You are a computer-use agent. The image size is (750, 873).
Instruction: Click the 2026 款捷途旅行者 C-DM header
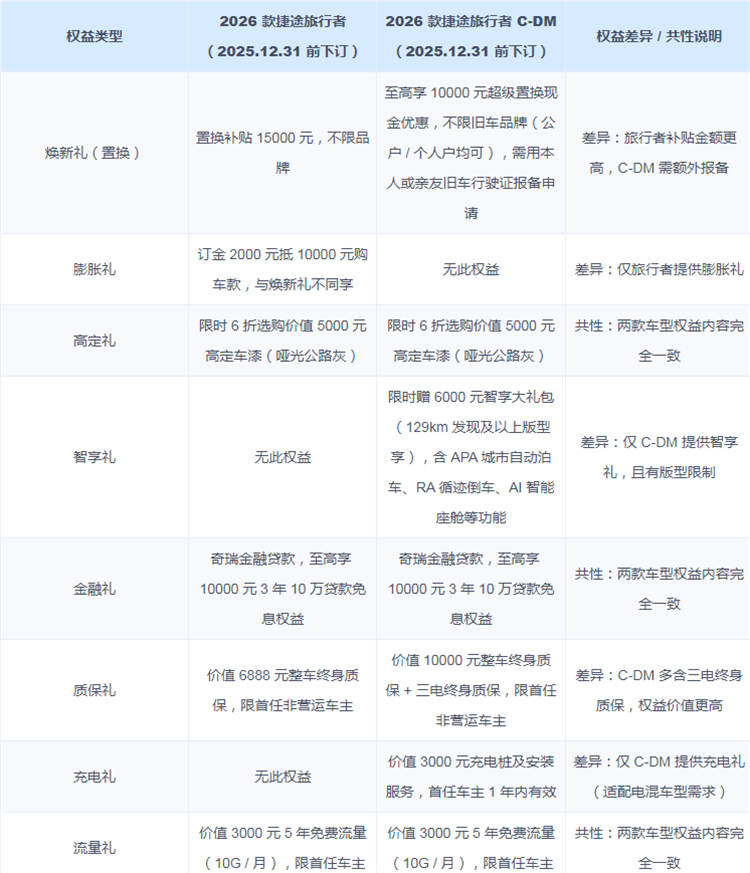click(471, 36)
